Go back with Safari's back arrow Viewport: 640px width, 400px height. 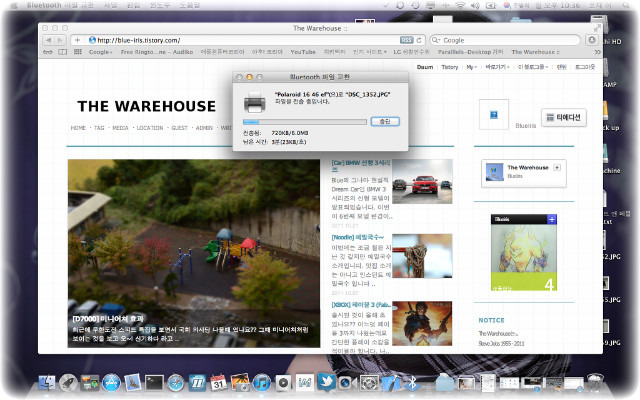[49, 40]
